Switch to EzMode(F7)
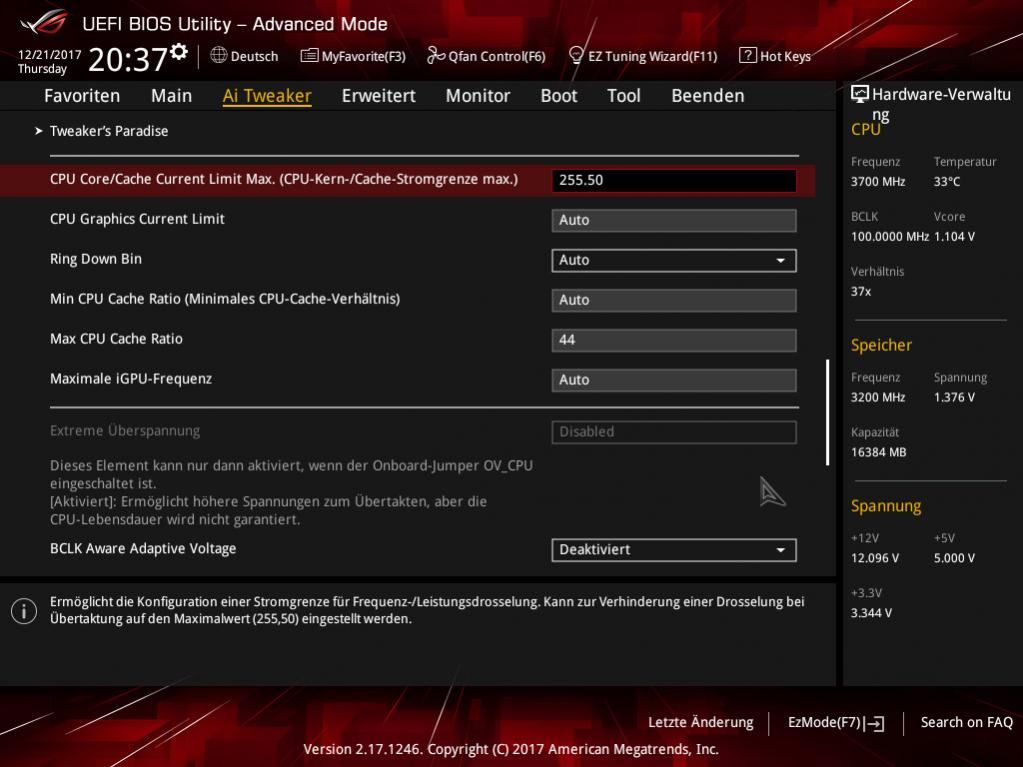This screenshot has height=767, width=1023. pos(836,723)
